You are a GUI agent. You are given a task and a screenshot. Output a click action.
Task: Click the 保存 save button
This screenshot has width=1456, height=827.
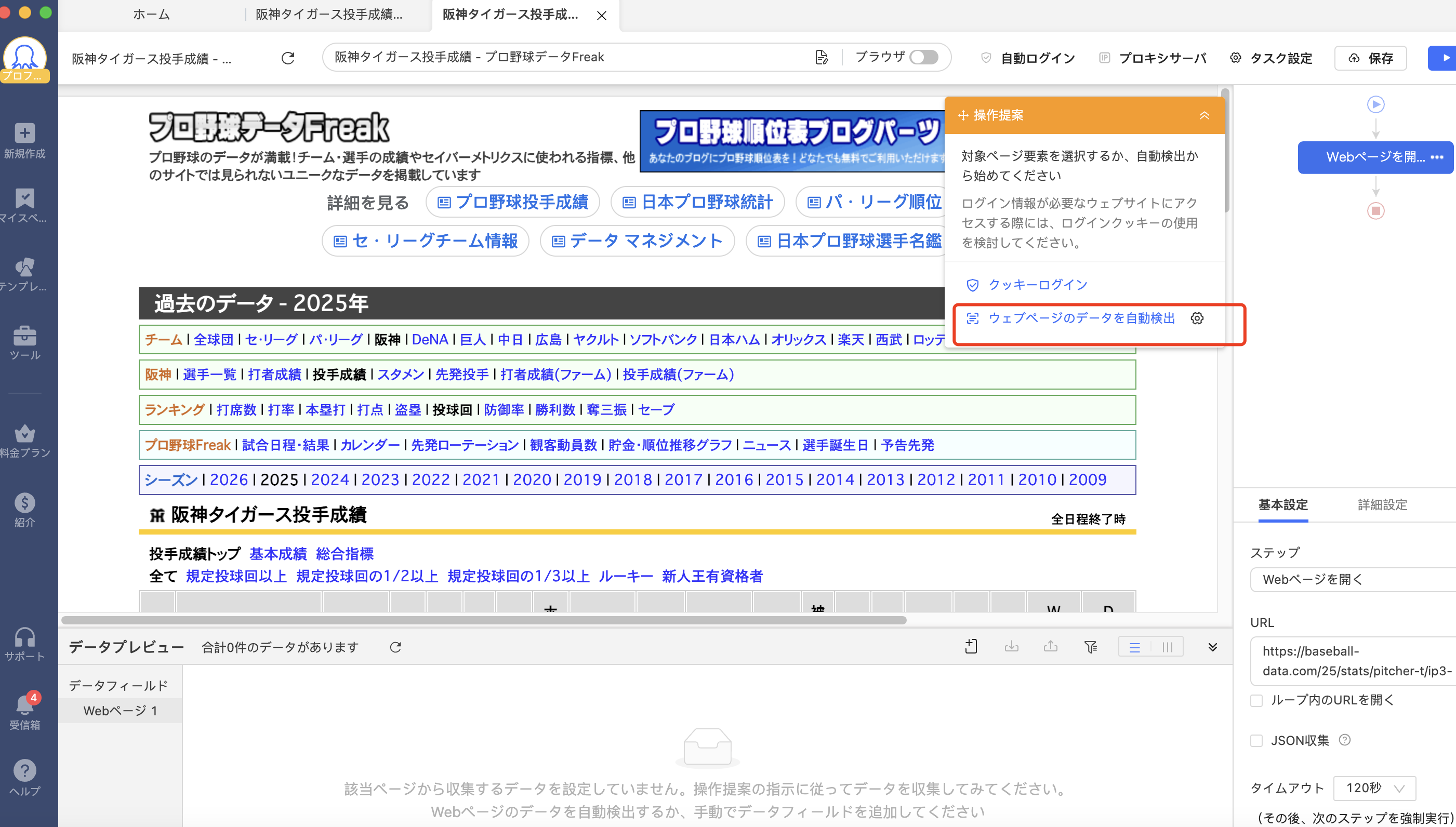tap(1370, 58)
